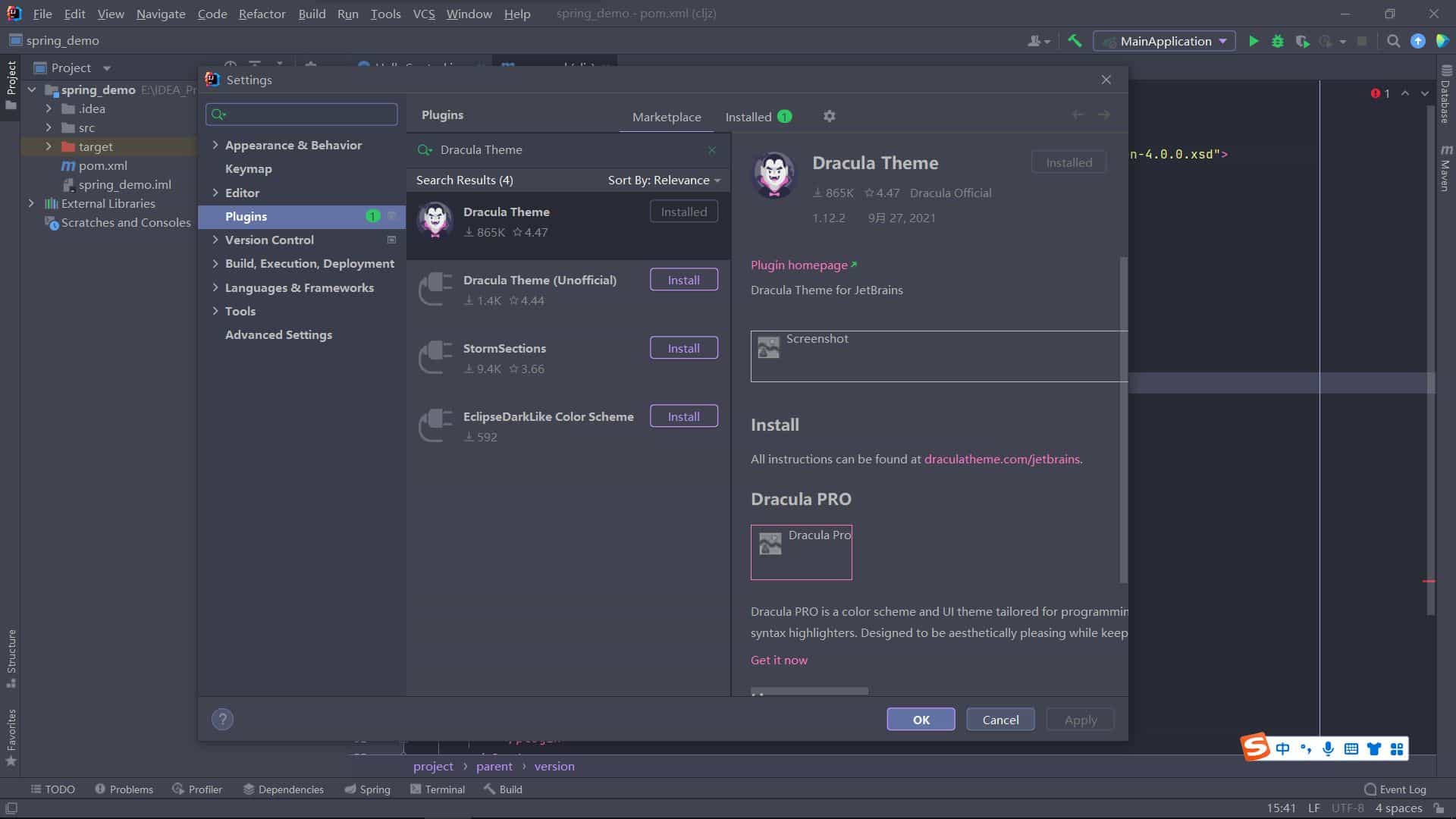Click the Dracula Theme vampire icon in results
This screenshot has height=819, width=1456.
tap(435, 220)
